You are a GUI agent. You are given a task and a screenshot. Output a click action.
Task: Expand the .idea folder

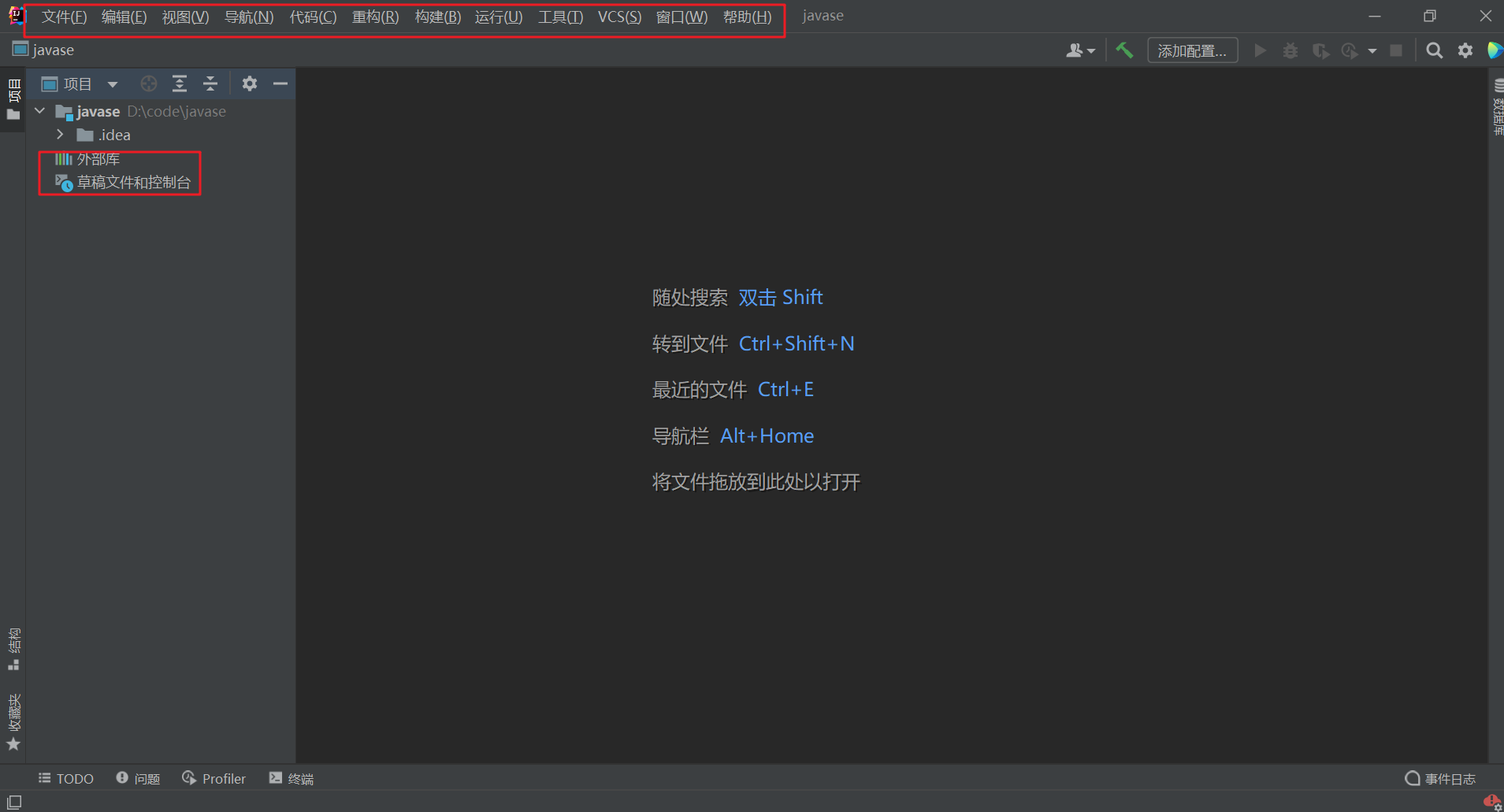(61, 135)
